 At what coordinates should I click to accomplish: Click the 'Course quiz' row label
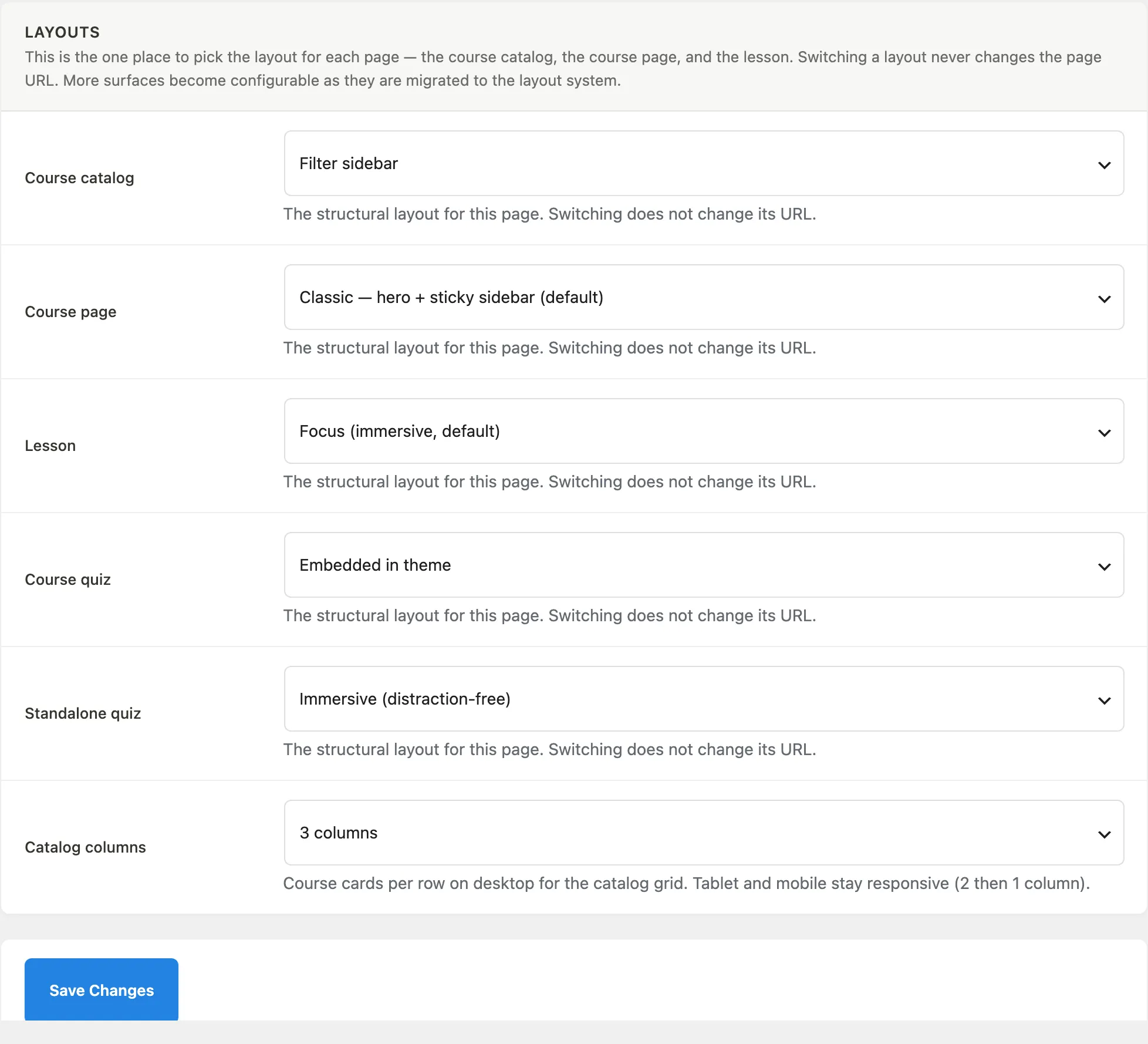coord(67,580)
